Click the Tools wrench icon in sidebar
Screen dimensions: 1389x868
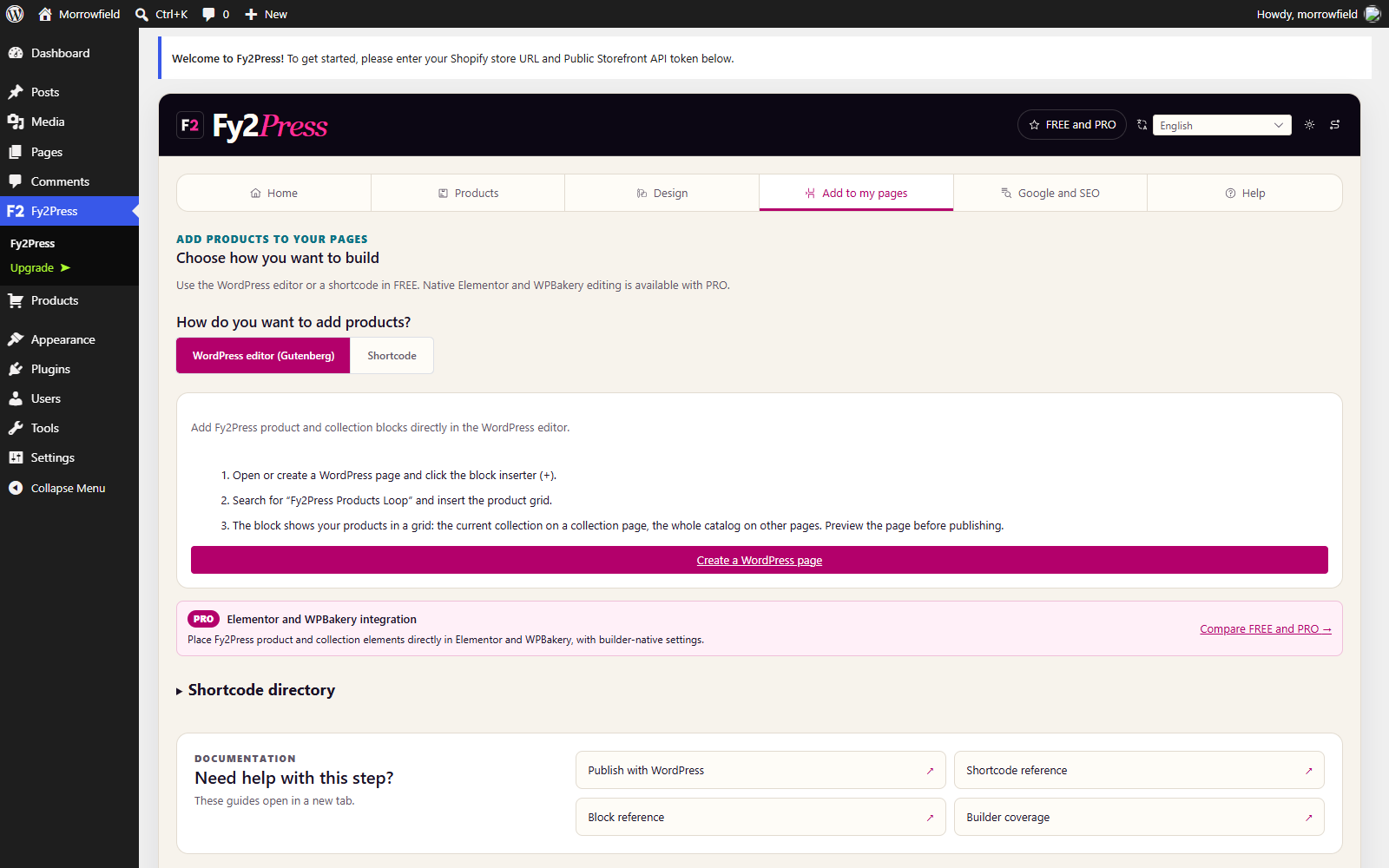16,428
